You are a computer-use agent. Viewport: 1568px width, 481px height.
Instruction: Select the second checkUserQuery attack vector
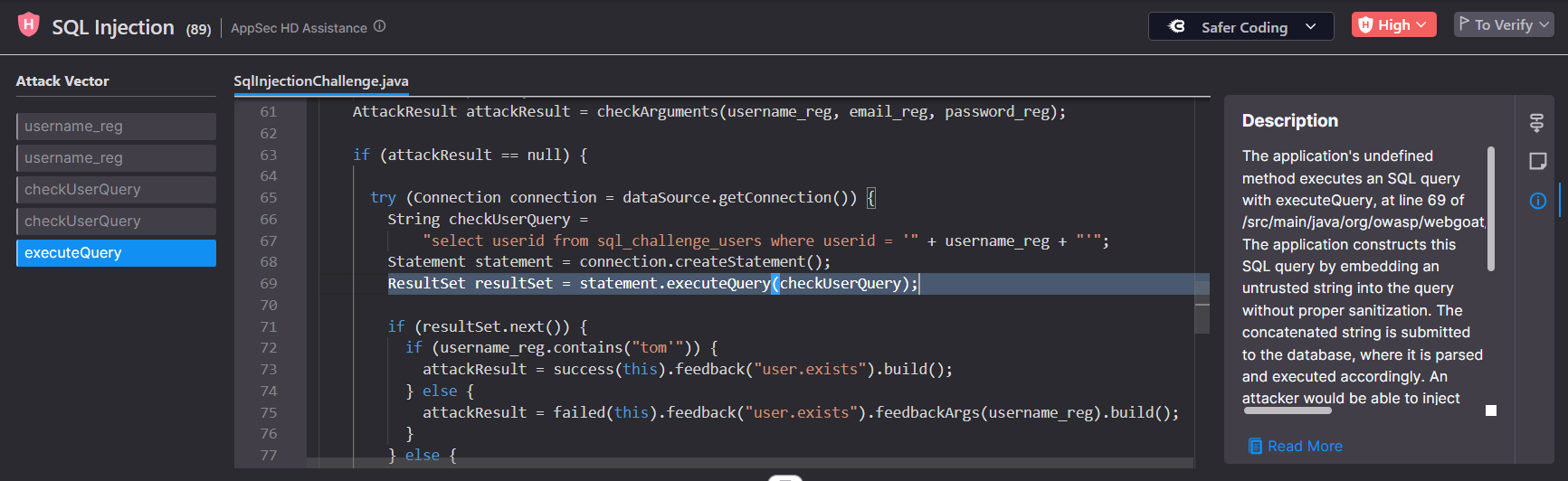pyautogui.click(x=116, y=222)
